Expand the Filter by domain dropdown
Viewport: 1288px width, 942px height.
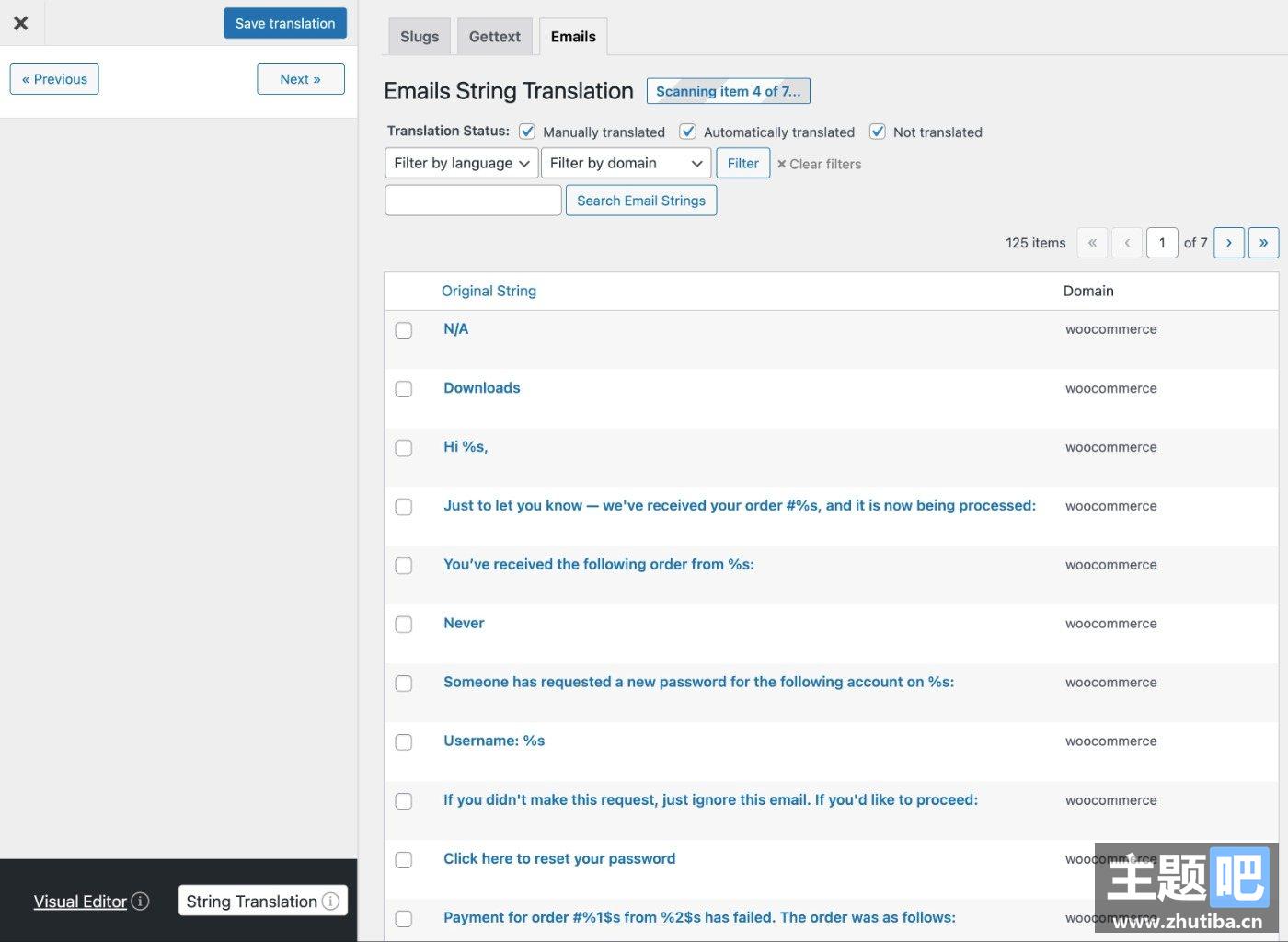click(626, 163)
